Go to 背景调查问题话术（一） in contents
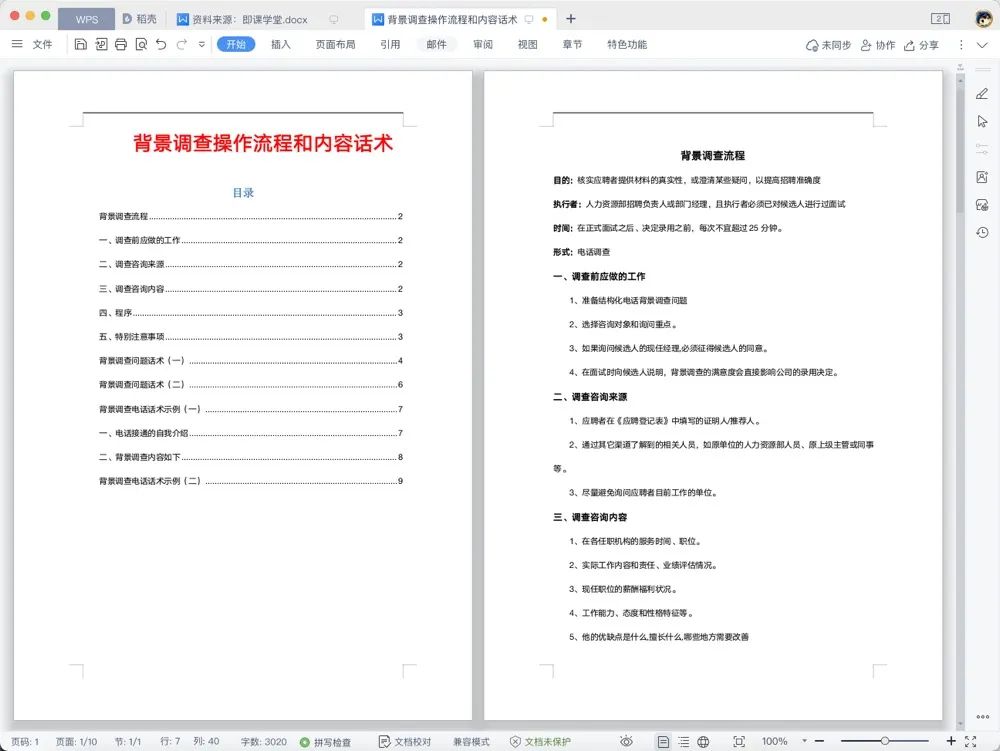 (x=251, y=361)
